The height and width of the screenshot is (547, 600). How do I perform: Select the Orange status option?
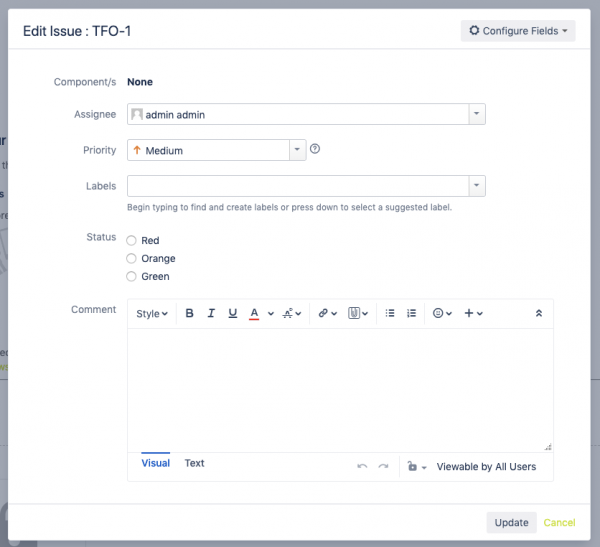[x=132, y=259]
